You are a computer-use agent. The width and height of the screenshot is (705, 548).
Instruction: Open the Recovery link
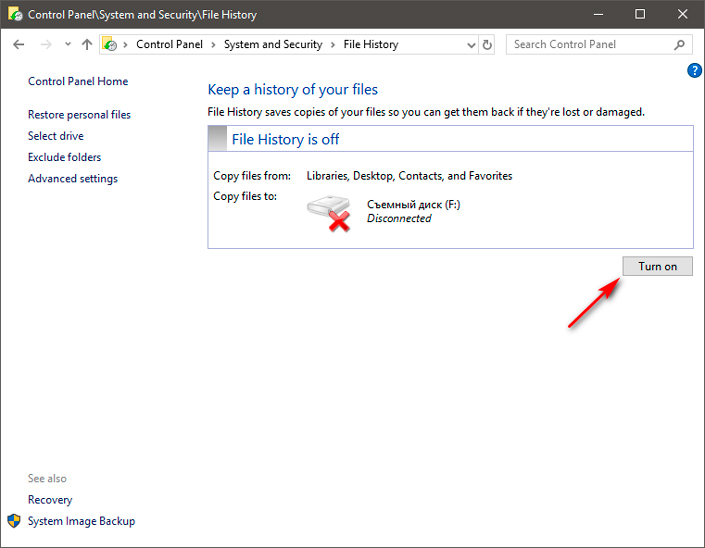click(50, 500)
